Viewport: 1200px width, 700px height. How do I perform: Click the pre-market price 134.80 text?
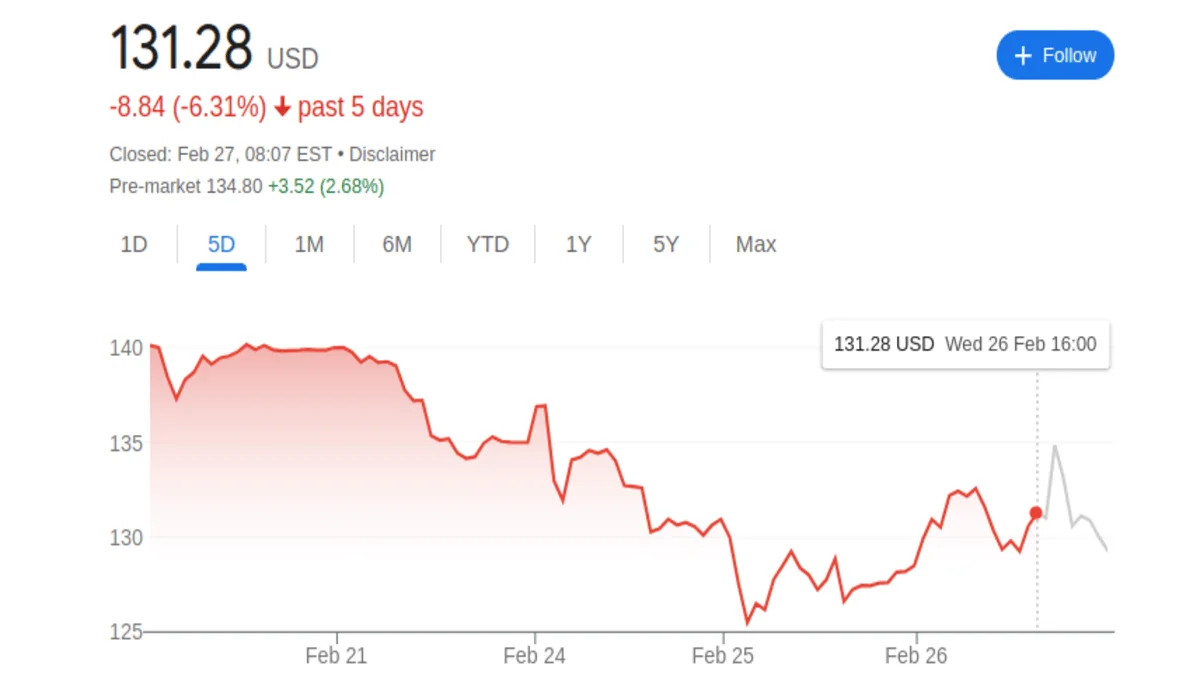click(x=234, y=186)
